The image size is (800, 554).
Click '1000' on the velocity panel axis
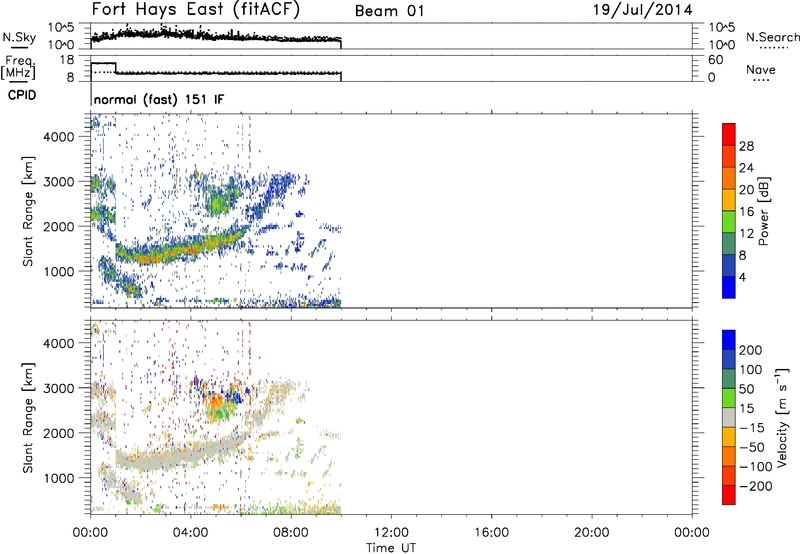[x=59, y=479]
